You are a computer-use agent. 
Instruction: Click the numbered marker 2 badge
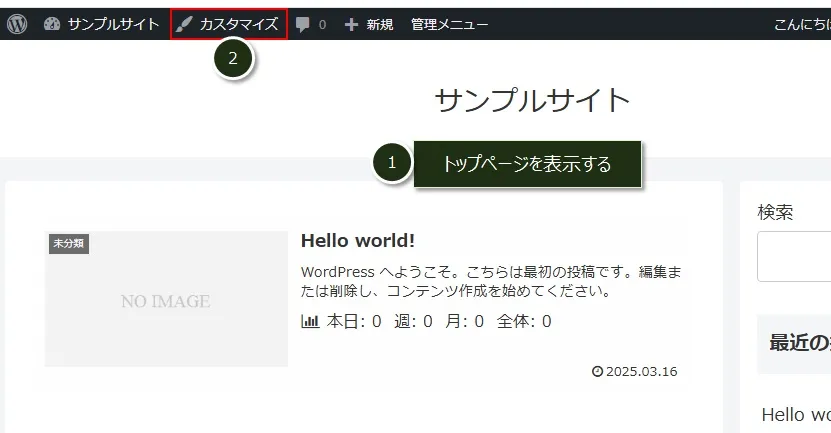(233, 58)
